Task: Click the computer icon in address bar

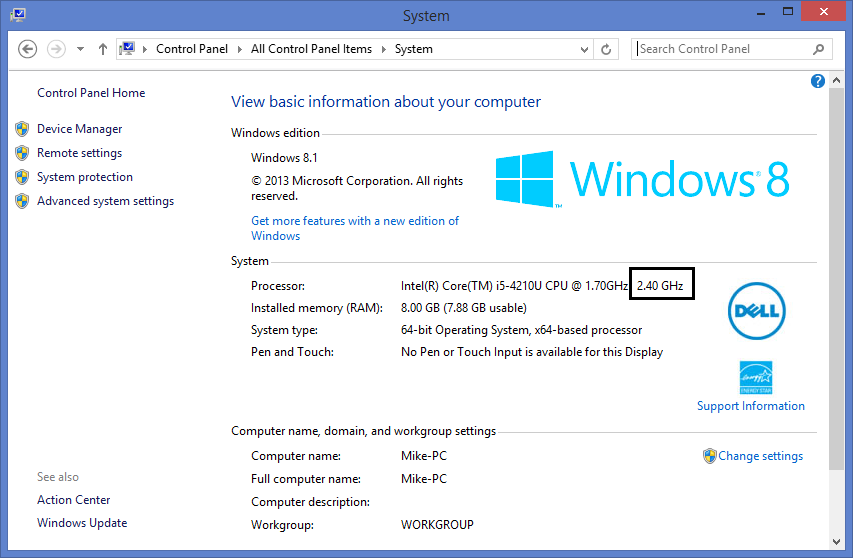Action: [127, 49]
